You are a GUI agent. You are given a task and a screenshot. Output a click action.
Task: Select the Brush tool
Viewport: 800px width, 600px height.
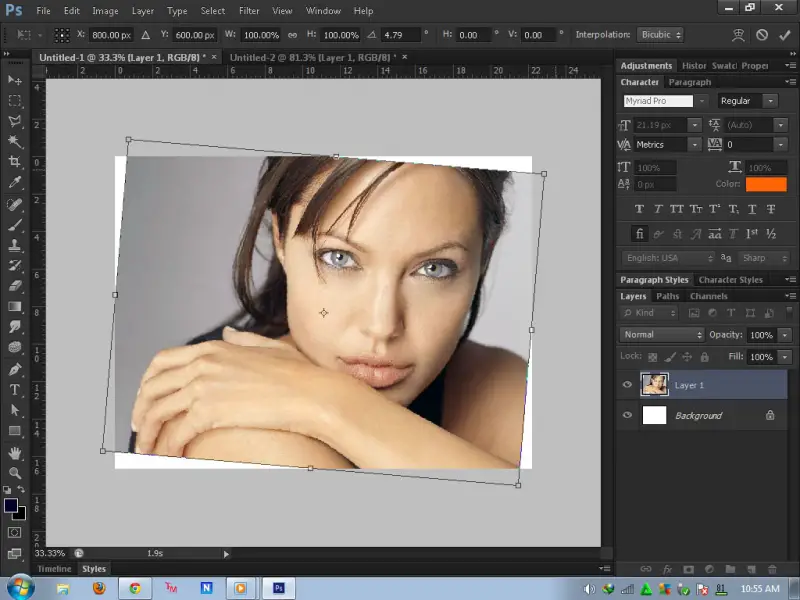pos(15,224)
